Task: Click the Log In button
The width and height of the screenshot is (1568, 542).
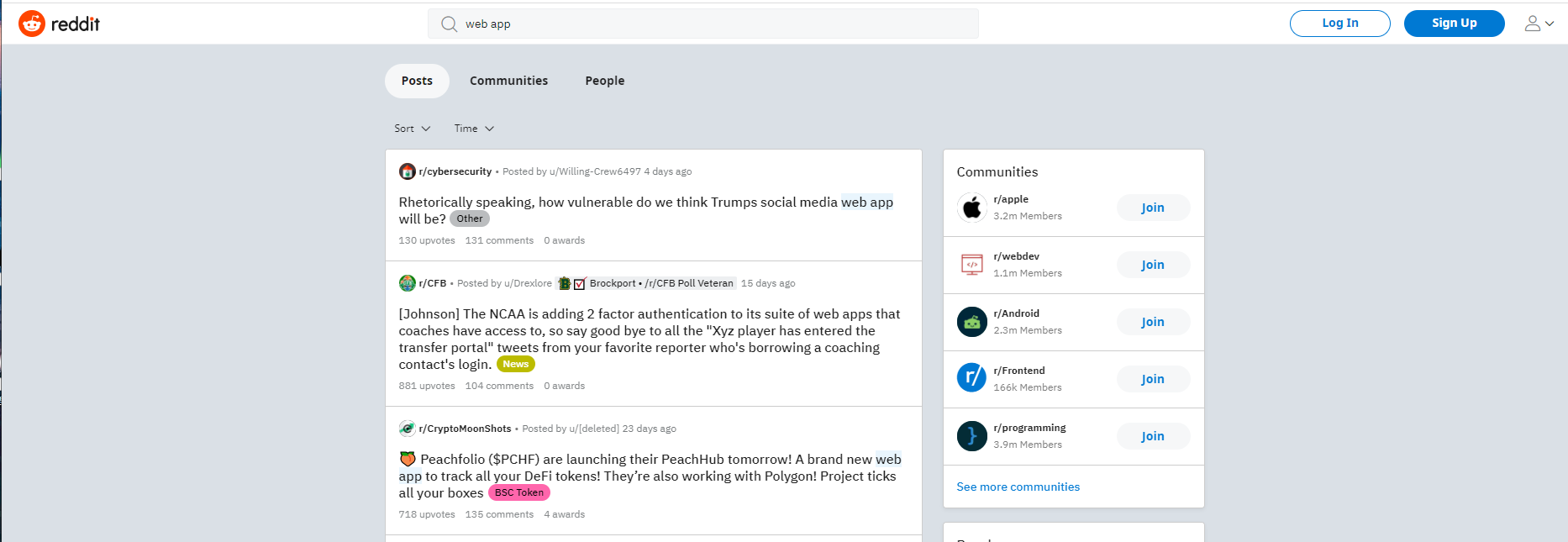Action: (x=1339, y=24)
